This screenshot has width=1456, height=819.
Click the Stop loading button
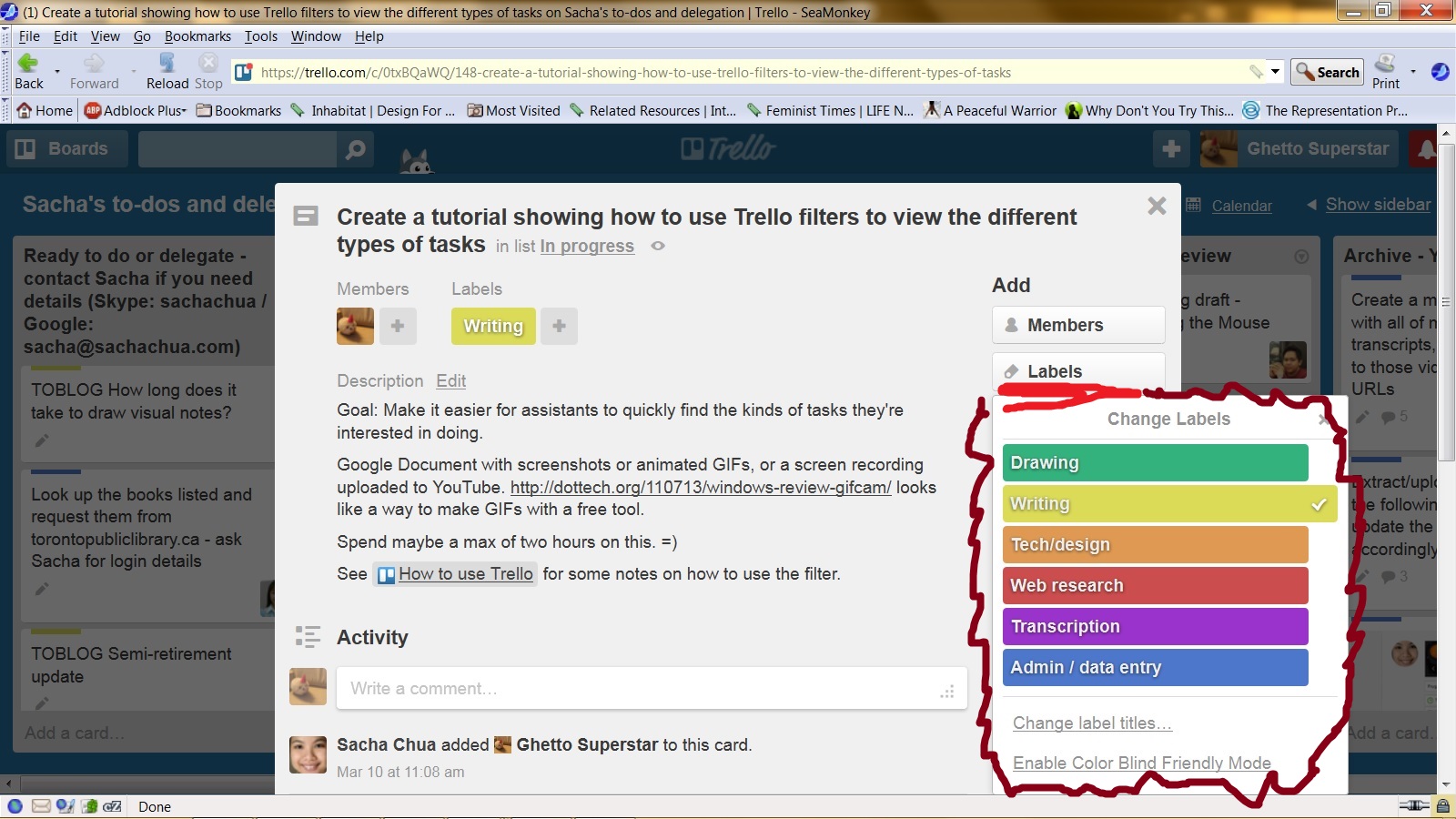[x=208, y=71]
